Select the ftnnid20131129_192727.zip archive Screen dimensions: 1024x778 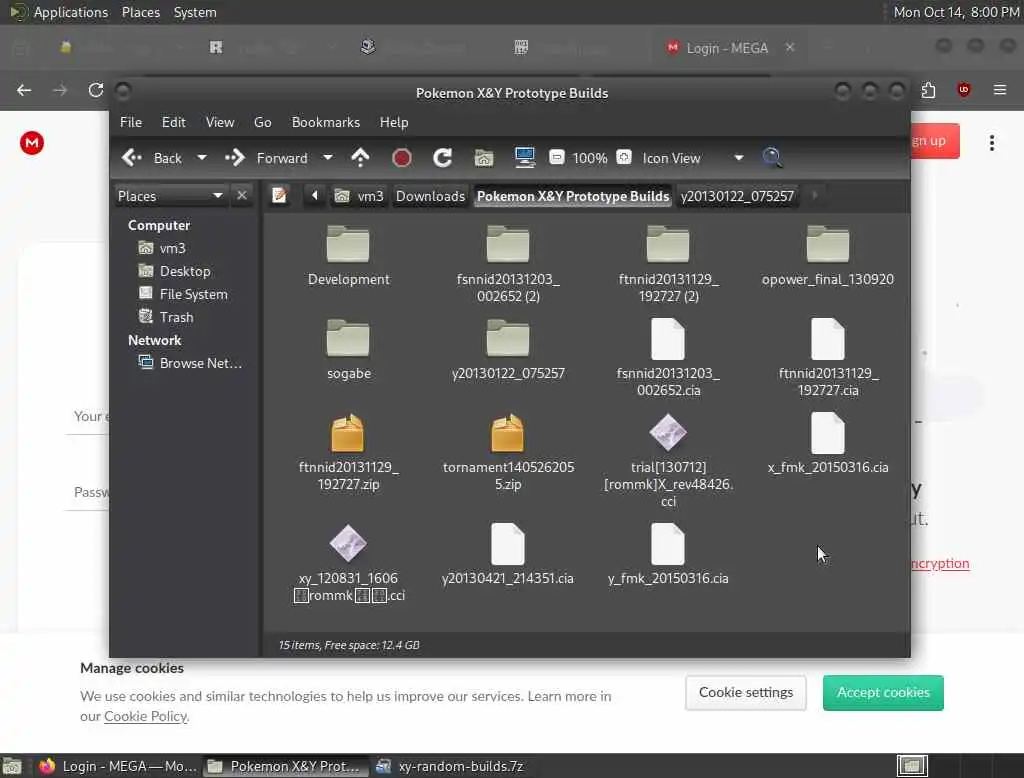tap(348, 451)
